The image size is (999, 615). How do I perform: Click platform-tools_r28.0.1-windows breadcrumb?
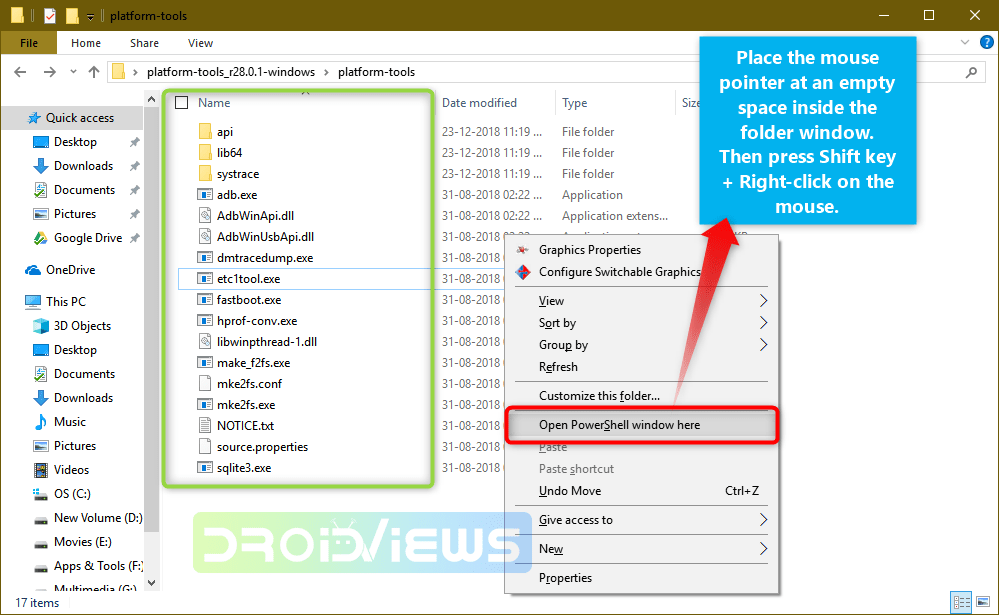tap(231, 72)
